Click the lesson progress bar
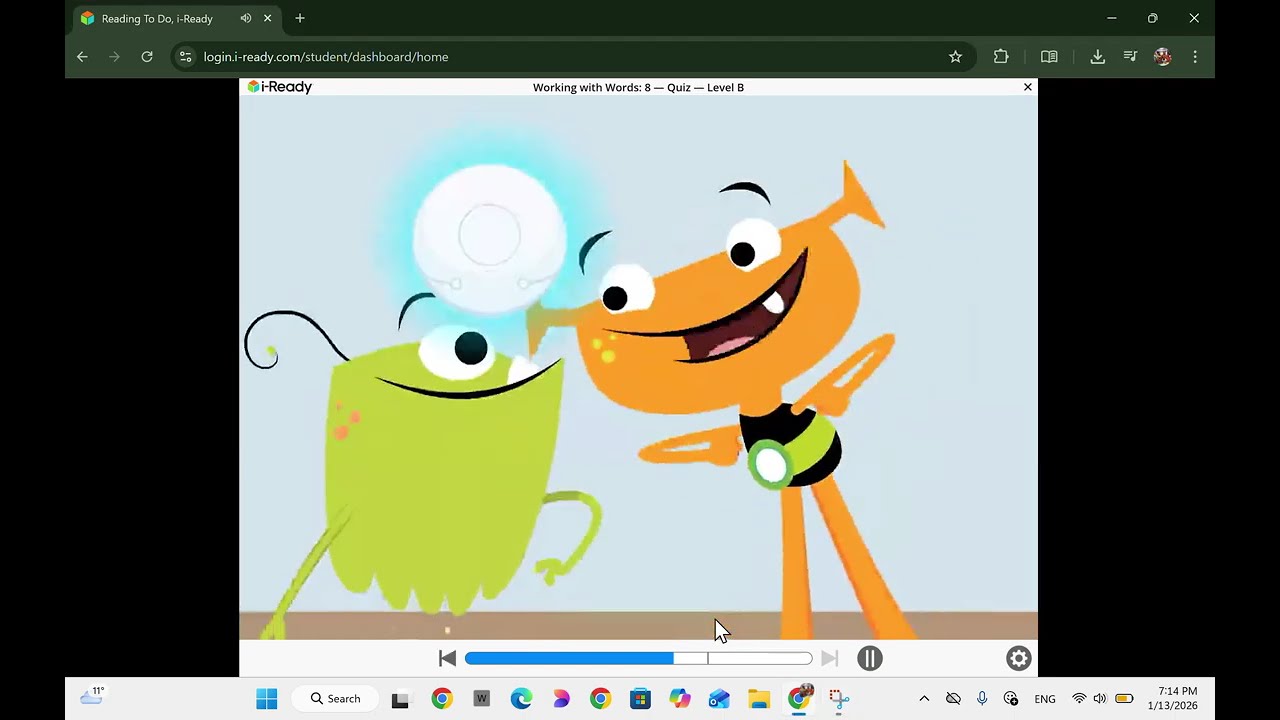The image size is (1280, 720). pos(638,658)
